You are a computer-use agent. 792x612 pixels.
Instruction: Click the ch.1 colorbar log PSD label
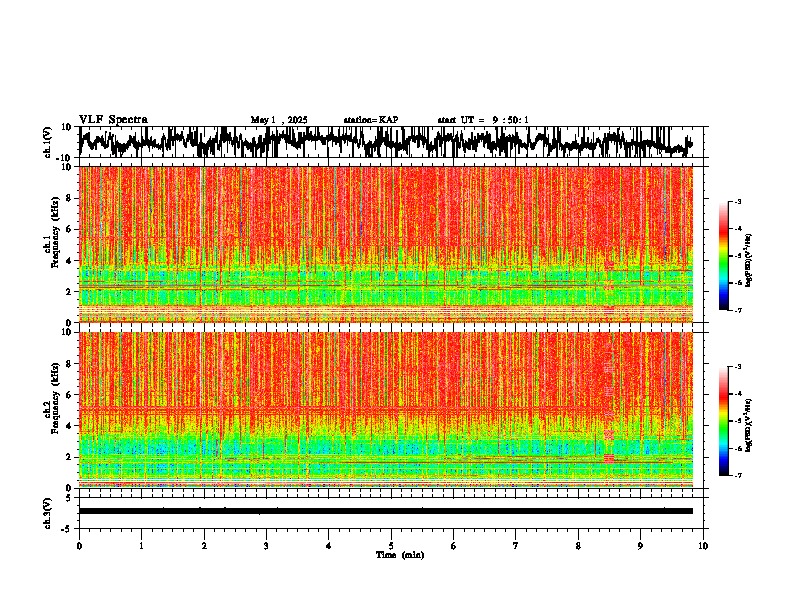[x=749, y=261]
